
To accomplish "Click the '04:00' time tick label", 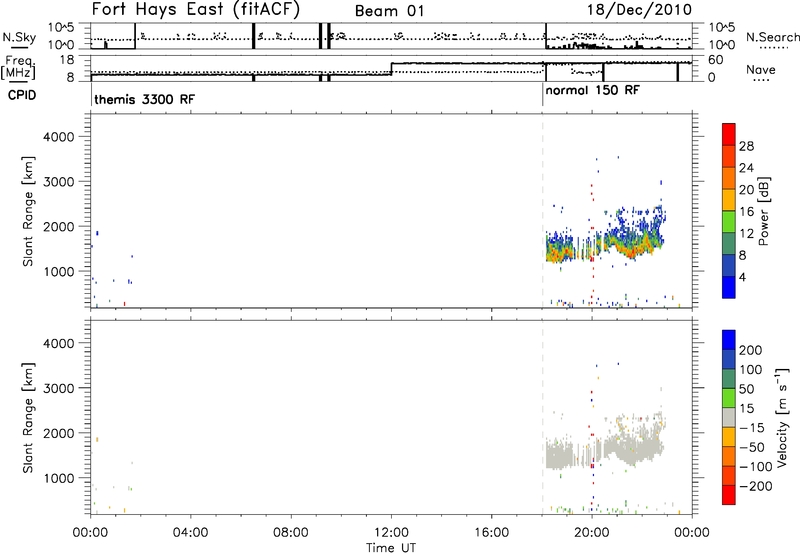I will coord(191,533).
